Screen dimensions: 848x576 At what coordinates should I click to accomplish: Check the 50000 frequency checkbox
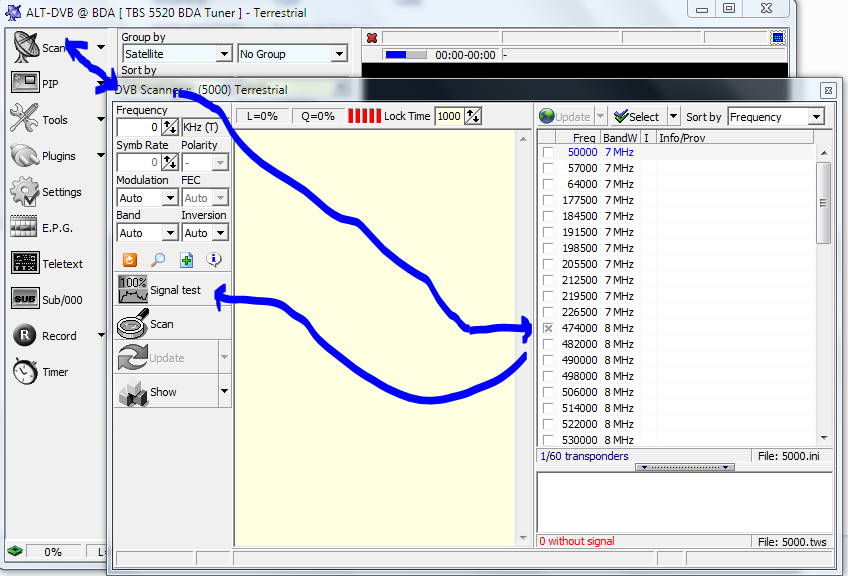pos(547,153)
